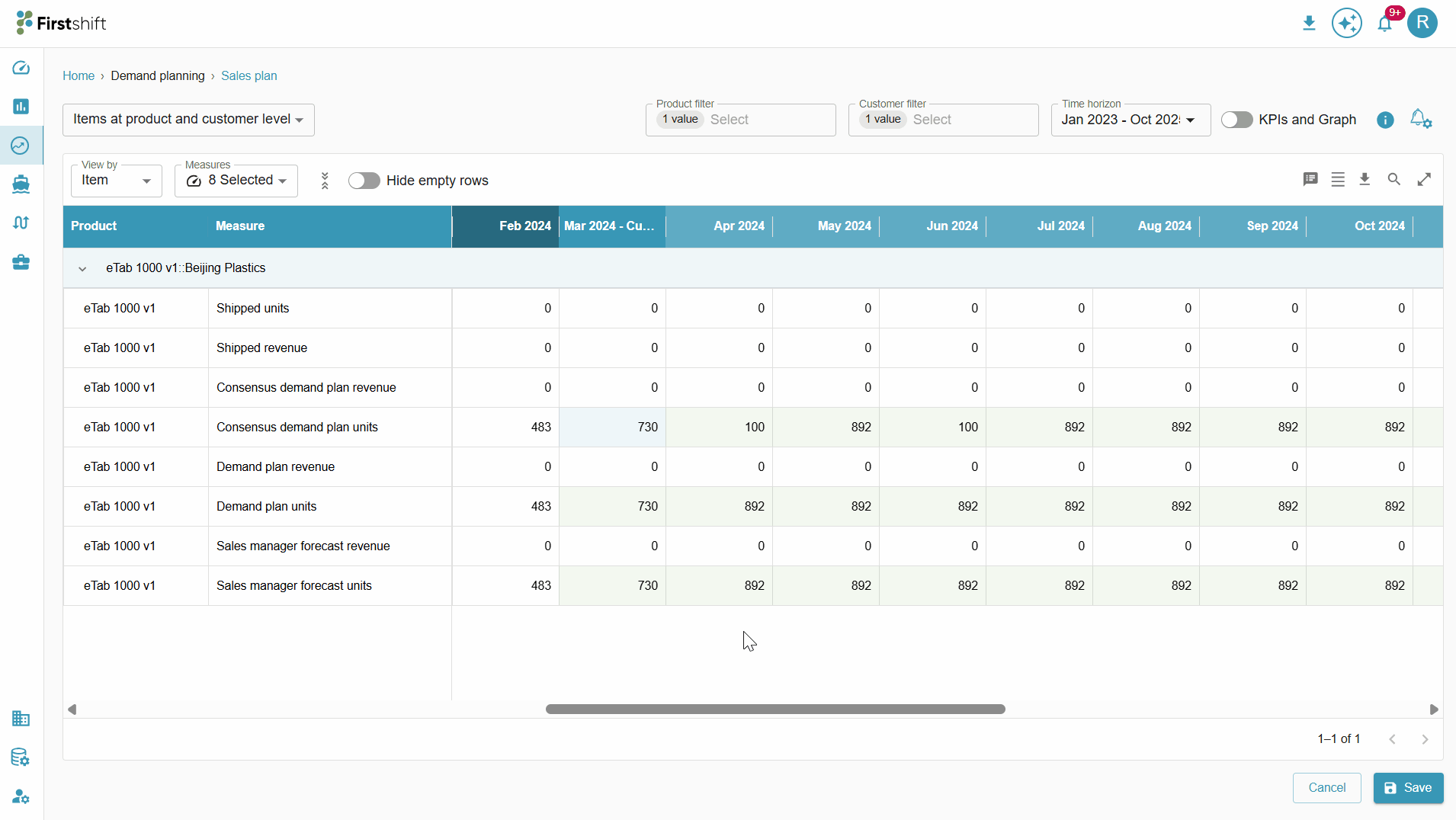Viewport: 1456px width, 820px height.
Task: Go to Home breadcrumb link
Action: 79,76
